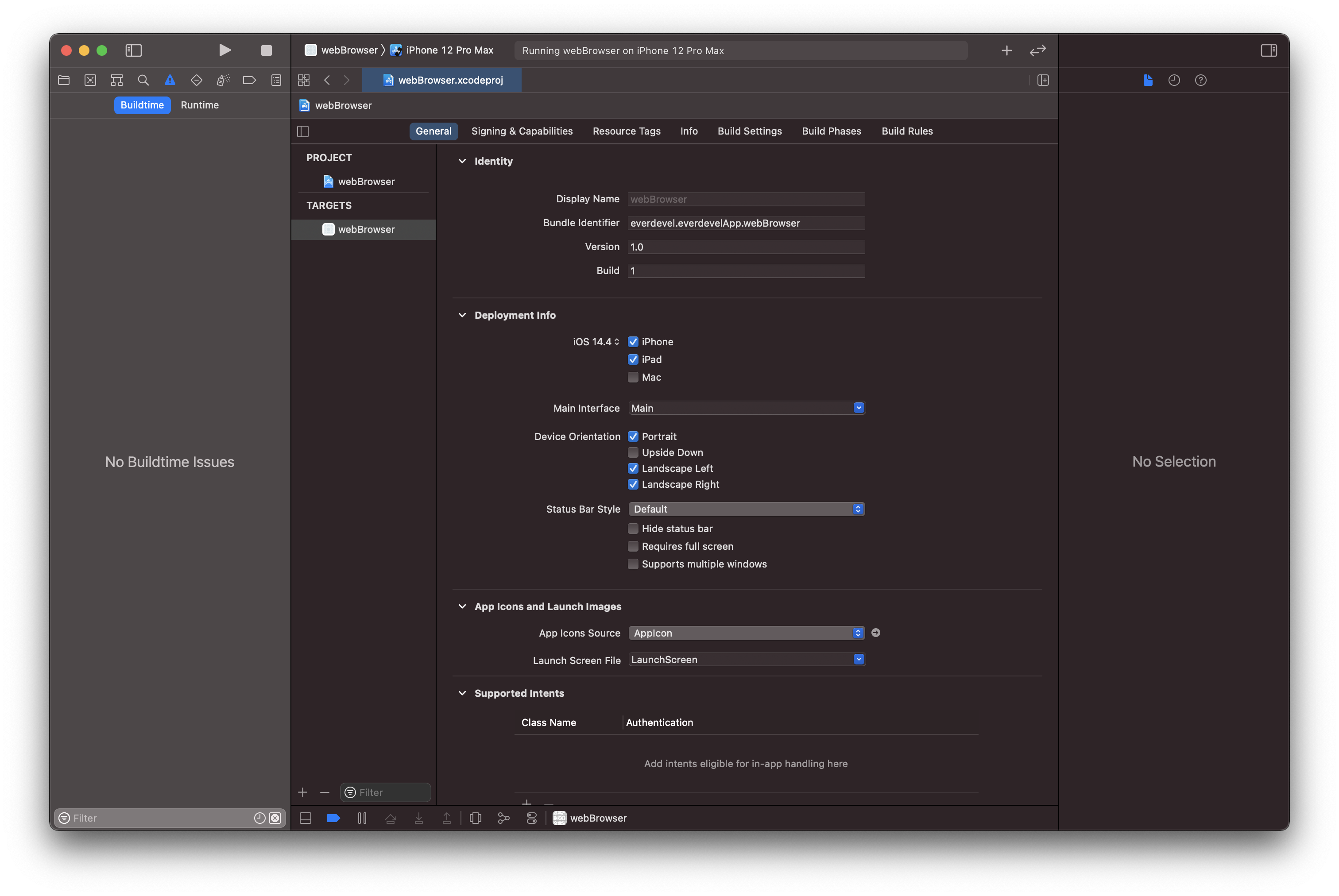This screenshot has width=1339, height=896.
Task: Stop the running webBrowser app
Action: [x=266, y=50]
